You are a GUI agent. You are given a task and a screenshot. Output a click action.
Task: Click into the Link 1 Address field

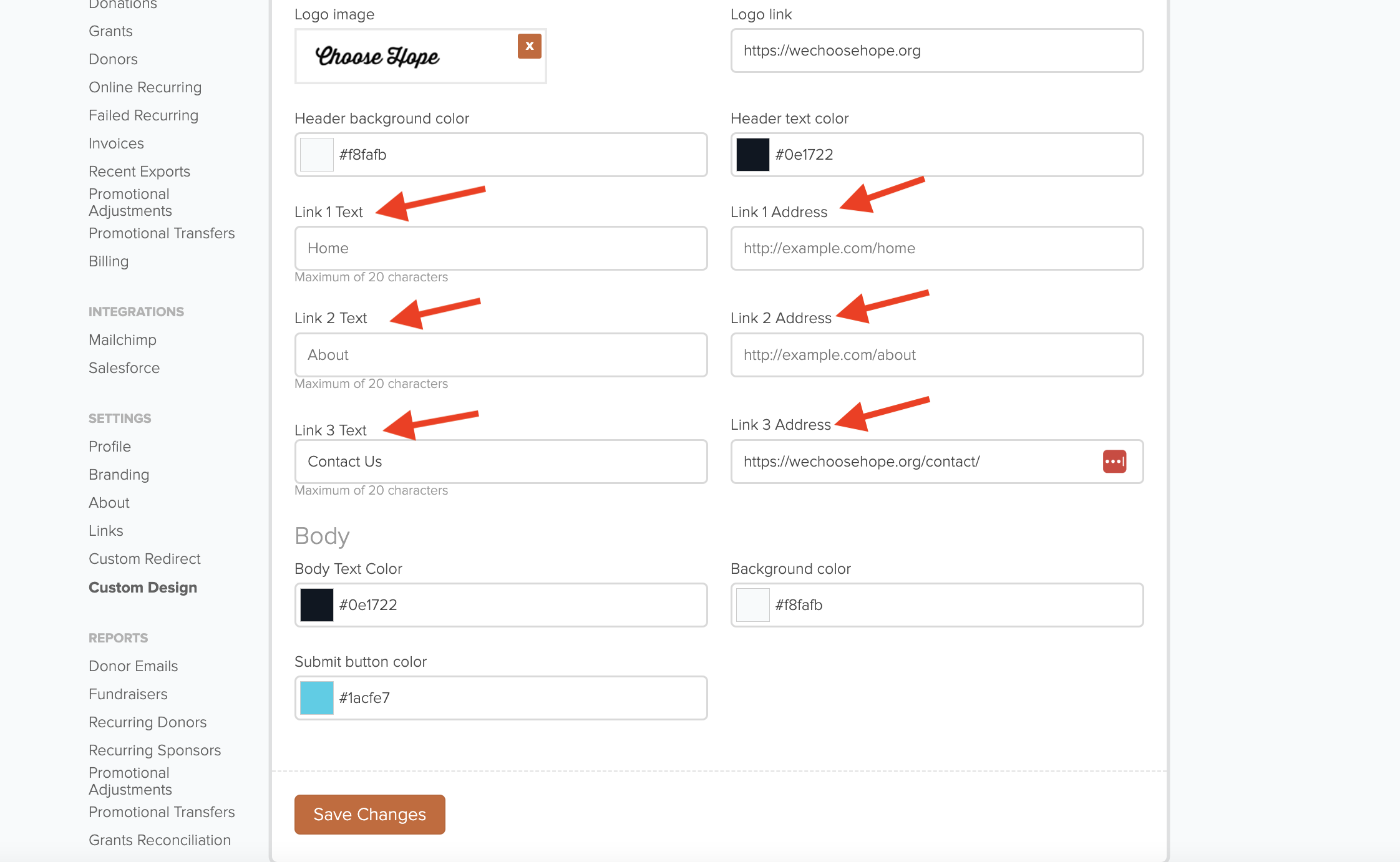[x=937, y=248]
